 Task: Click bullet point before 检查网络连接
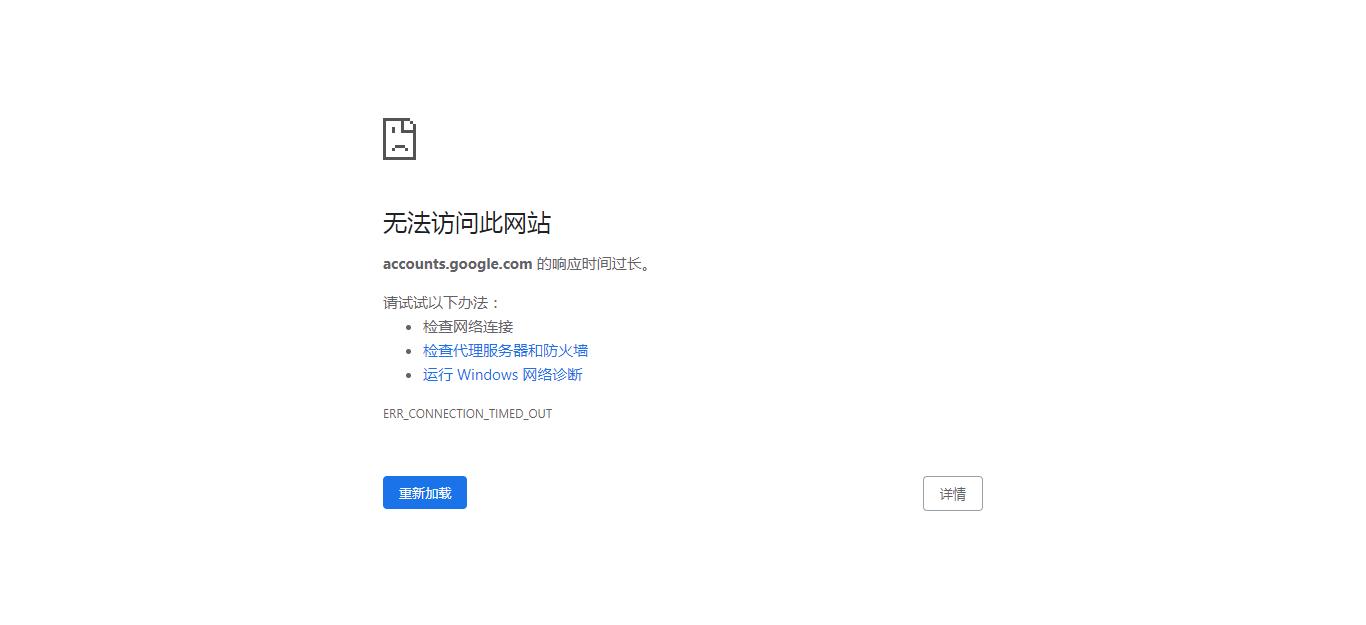[409, 327]
